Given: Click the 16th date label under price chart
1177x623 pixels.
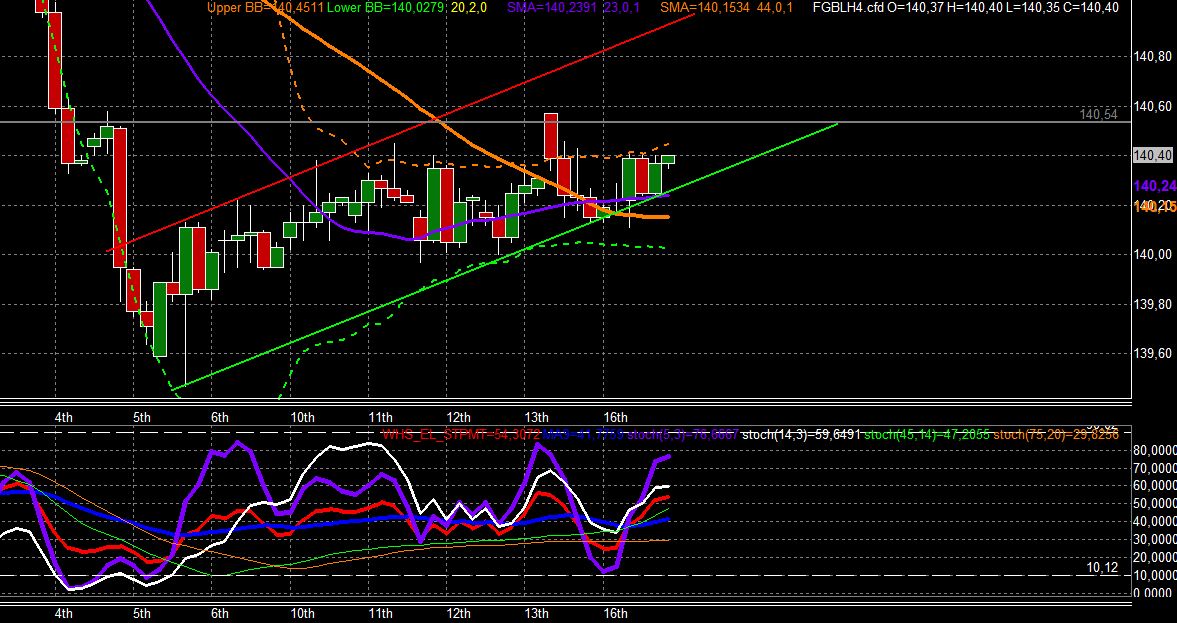Looking at the screenshot, I should click(x=615, y=417).
